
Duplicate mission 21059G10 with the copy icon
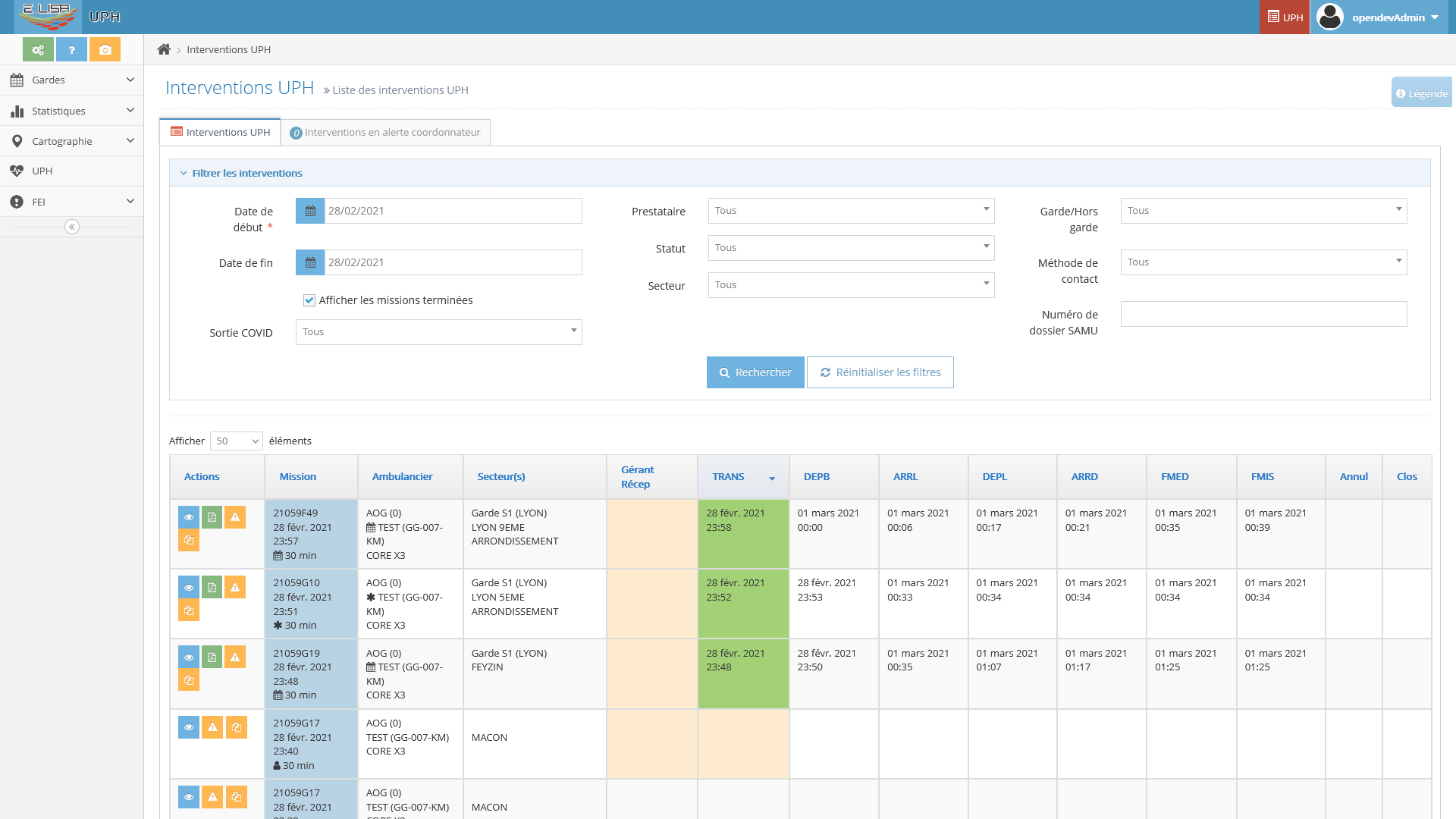[189, 610]
